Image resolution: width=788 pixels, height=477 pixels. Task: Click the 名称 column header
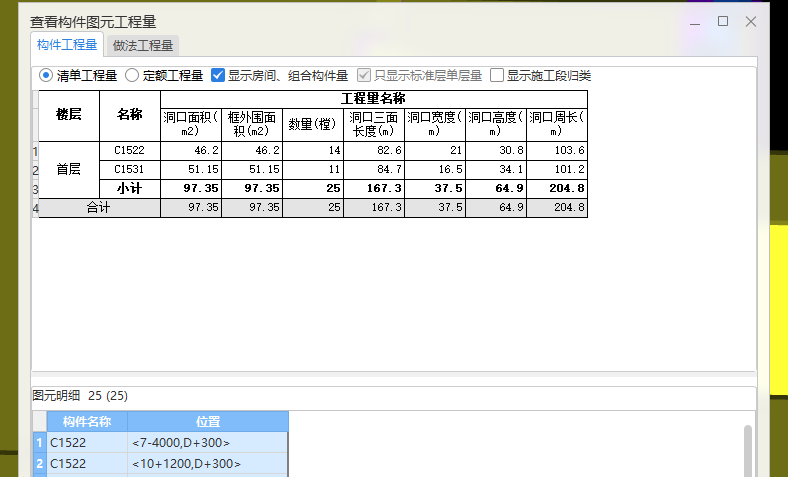point(130,116)
